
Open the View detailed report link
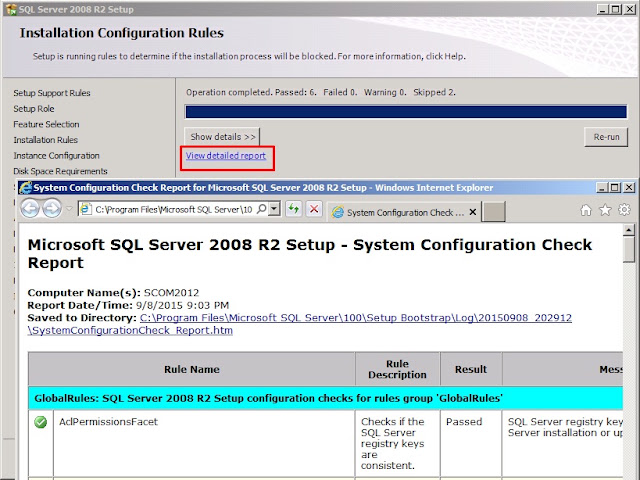tap(226, 156)
